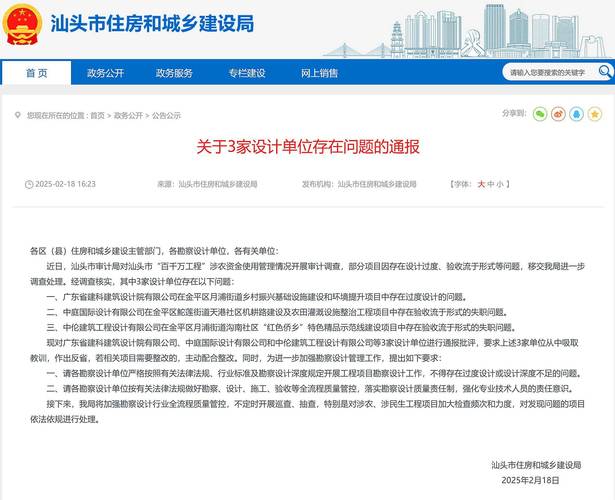Click requirement 一 starting 请各勘察设计单位严格
This screenshot has height=500, width=615.
314,373
